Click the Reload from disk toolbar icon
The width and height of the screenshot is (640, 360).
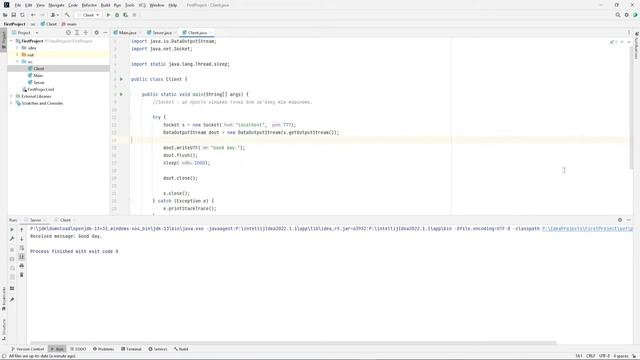tap(22, 15)
